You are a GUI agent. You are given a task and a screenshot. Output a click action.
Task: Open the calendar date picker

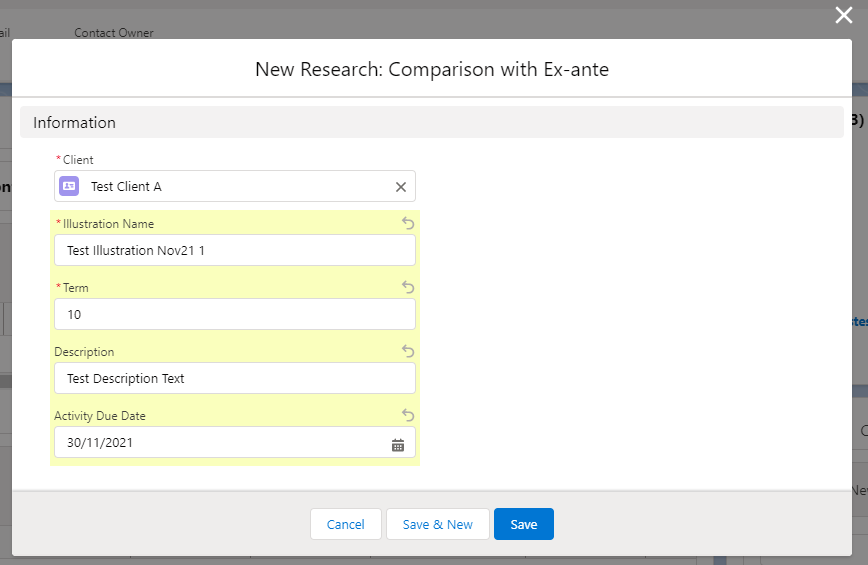point(398,444)
